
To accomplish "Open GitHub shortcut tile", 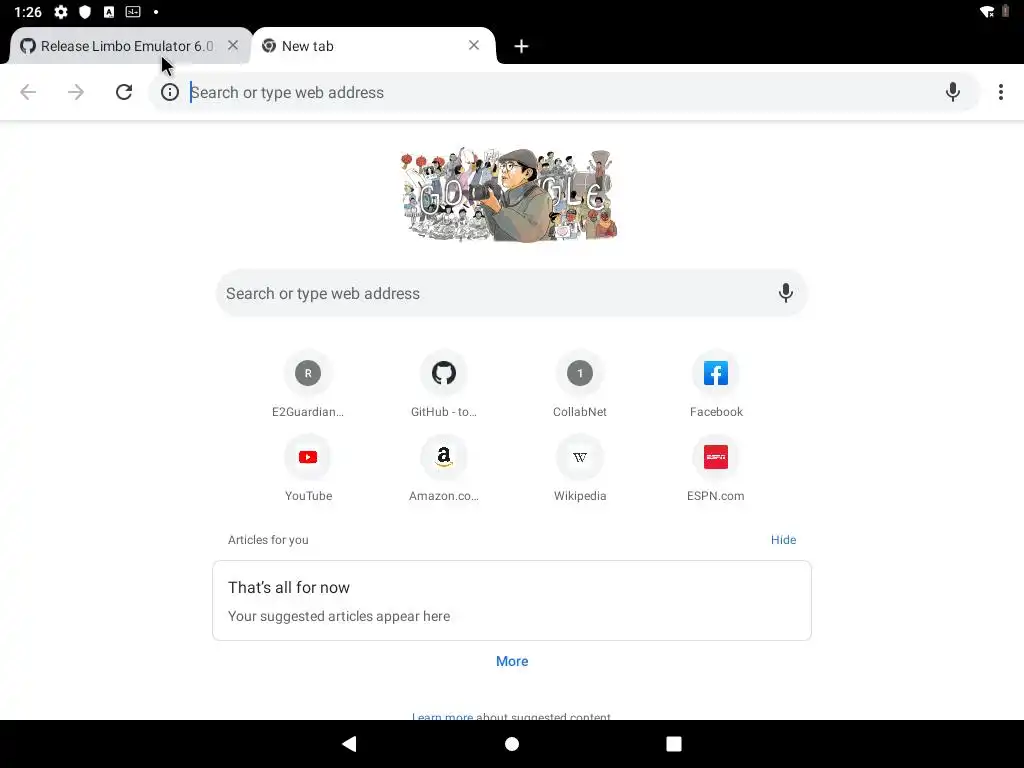I will pos(444,385).
